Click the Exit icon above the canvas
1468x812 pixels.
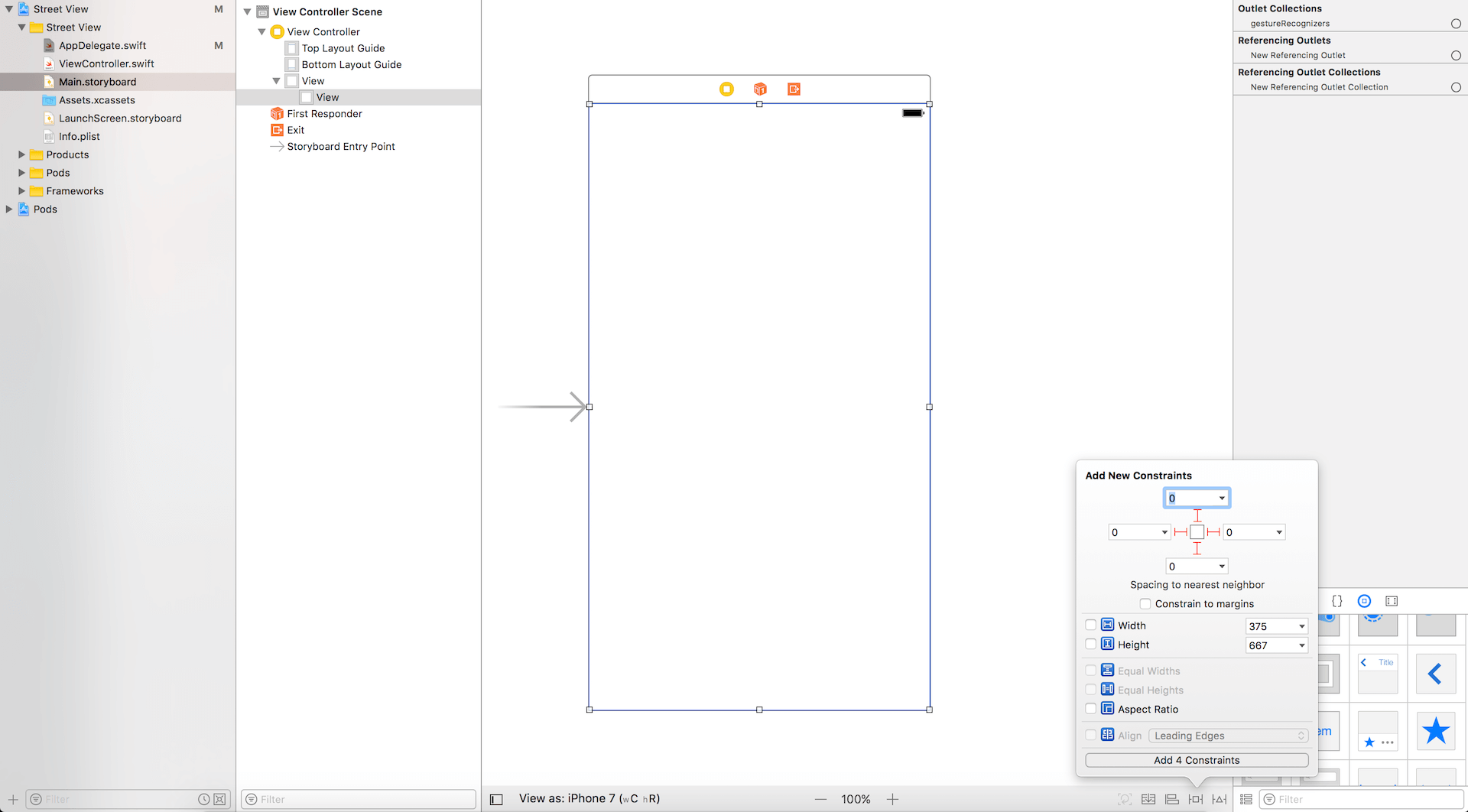(794, 89)
